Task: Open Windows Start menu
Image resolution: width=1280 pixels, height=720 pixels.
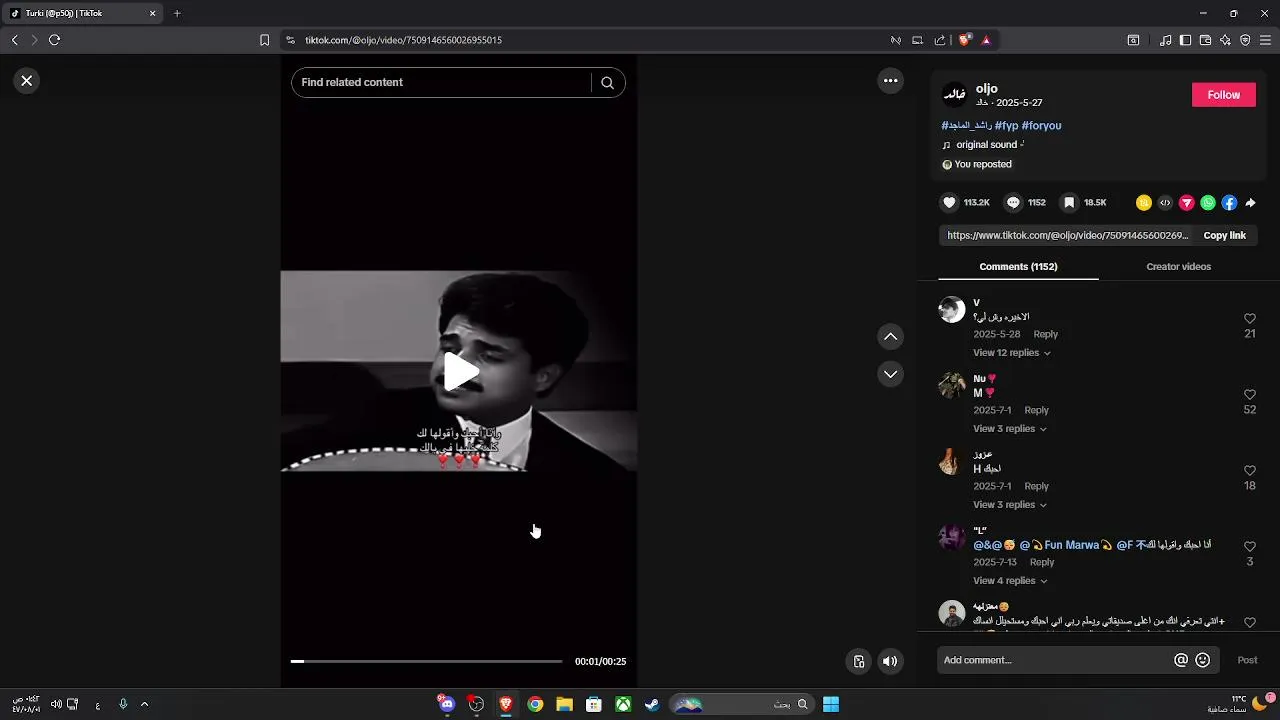Action: [x=831, y=704]
